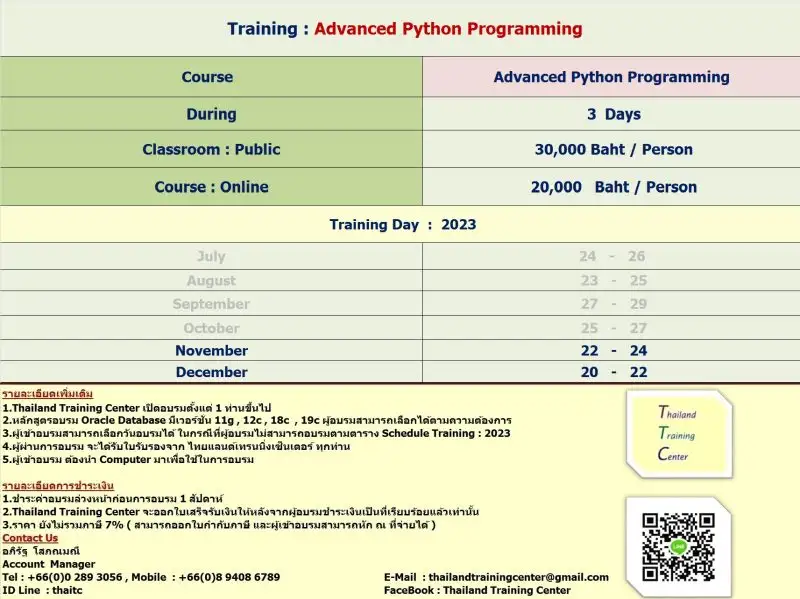The height and width of the screenshot is (599, 800).
Task: Click the Training Day : 2023 header
Action: (402, 224)
